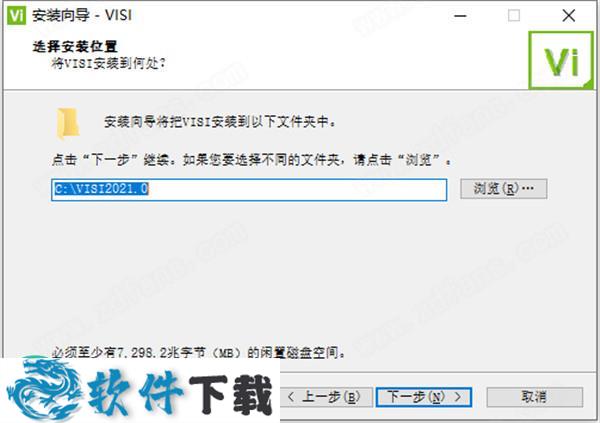600x423 pixels.
Task: Continue with 下一步(N) button
Action: coord(424,397)
